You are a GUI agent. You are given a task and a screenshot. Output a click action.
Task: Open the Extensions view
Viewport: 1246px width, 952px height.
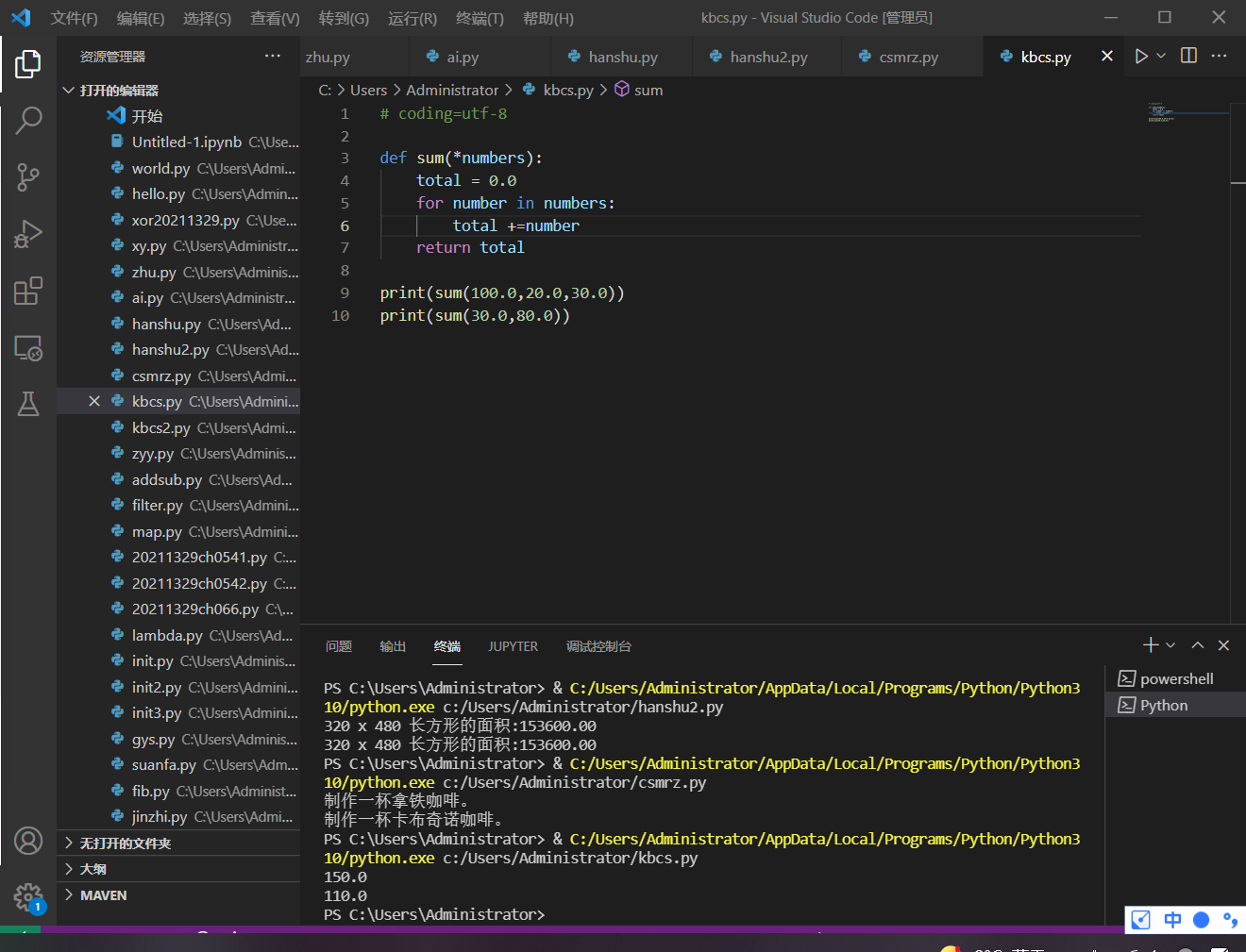click(x=28, y=291)
